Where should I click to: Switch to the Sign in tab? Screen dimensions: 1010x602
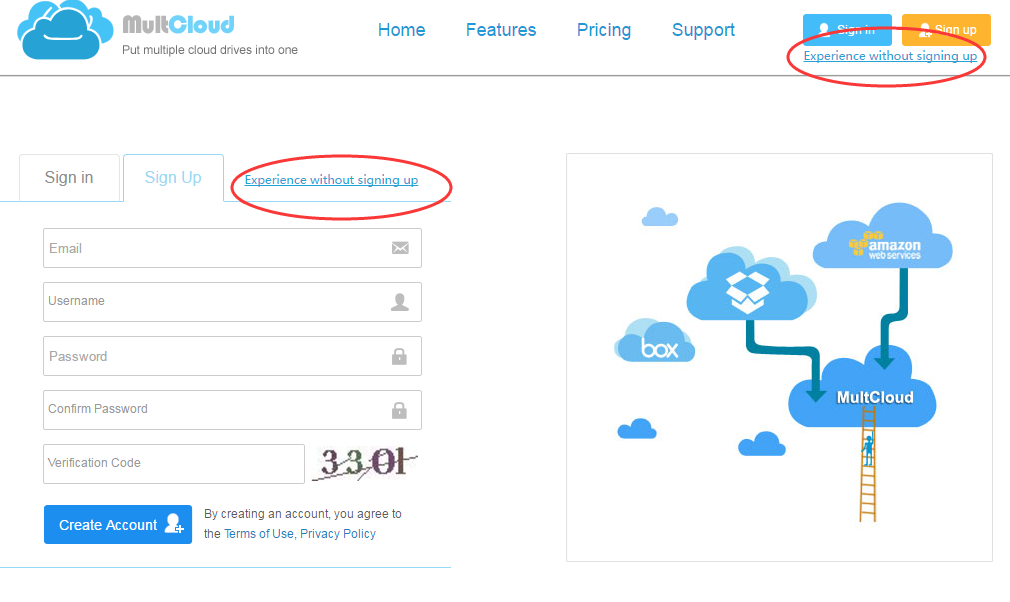click(x=69, y=178)
